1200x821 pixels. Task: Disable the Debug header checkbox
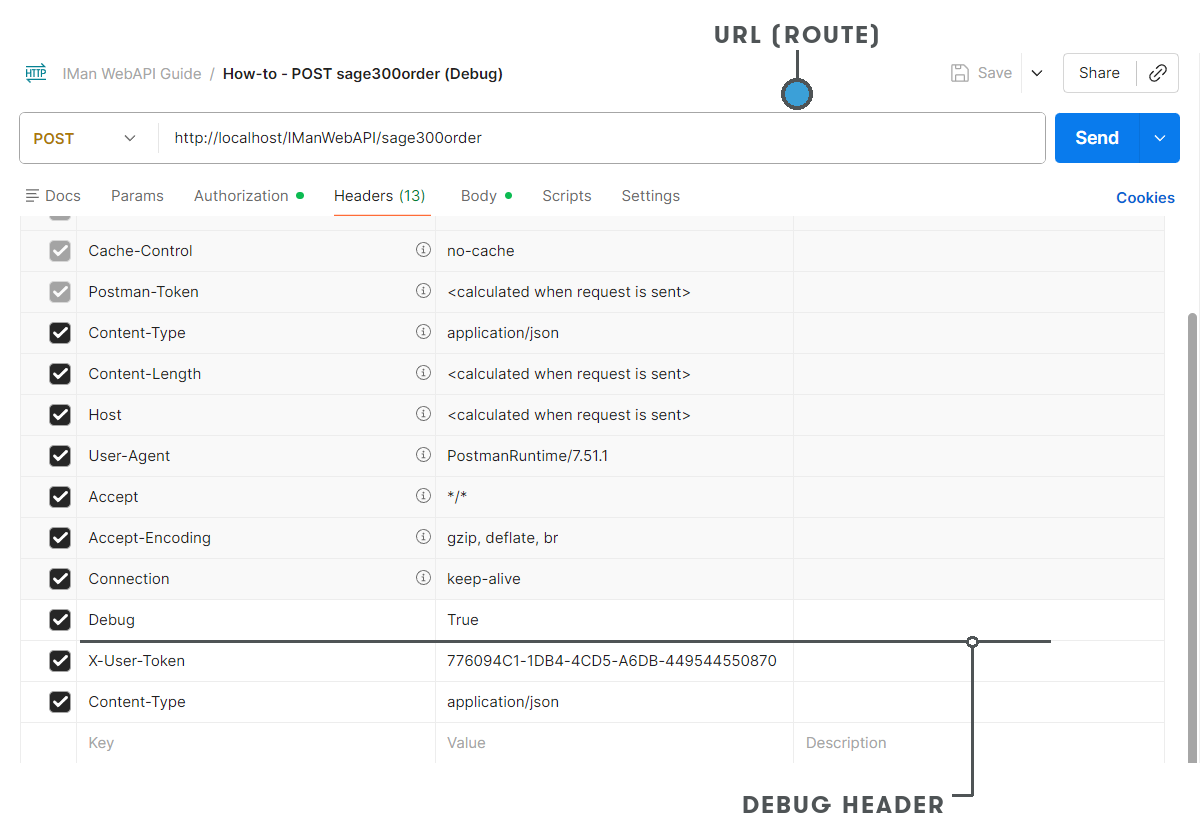coord(60,620)
